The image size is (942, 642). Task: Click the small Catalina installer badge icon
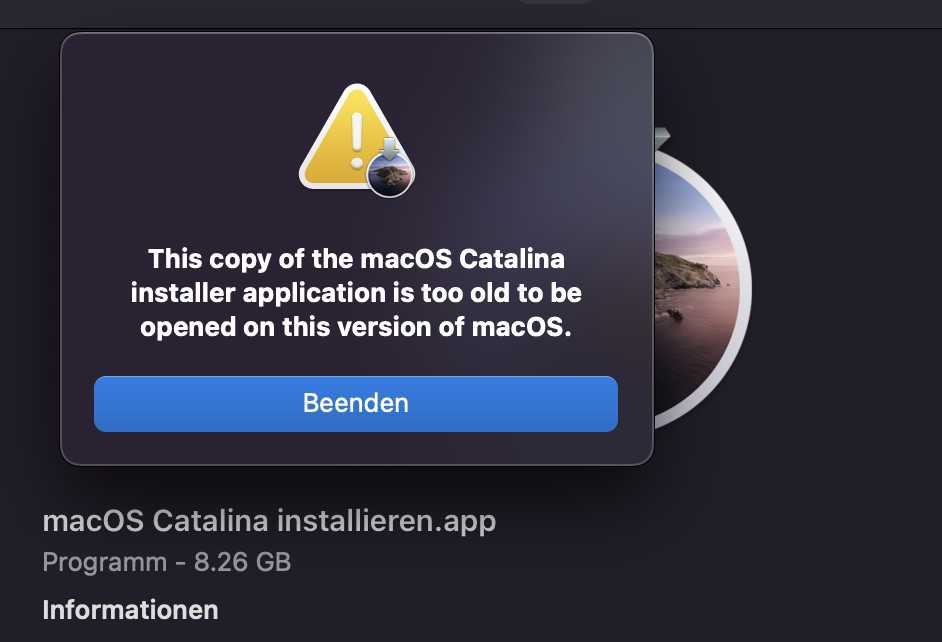pyautogui.click(x=391, y=175)
